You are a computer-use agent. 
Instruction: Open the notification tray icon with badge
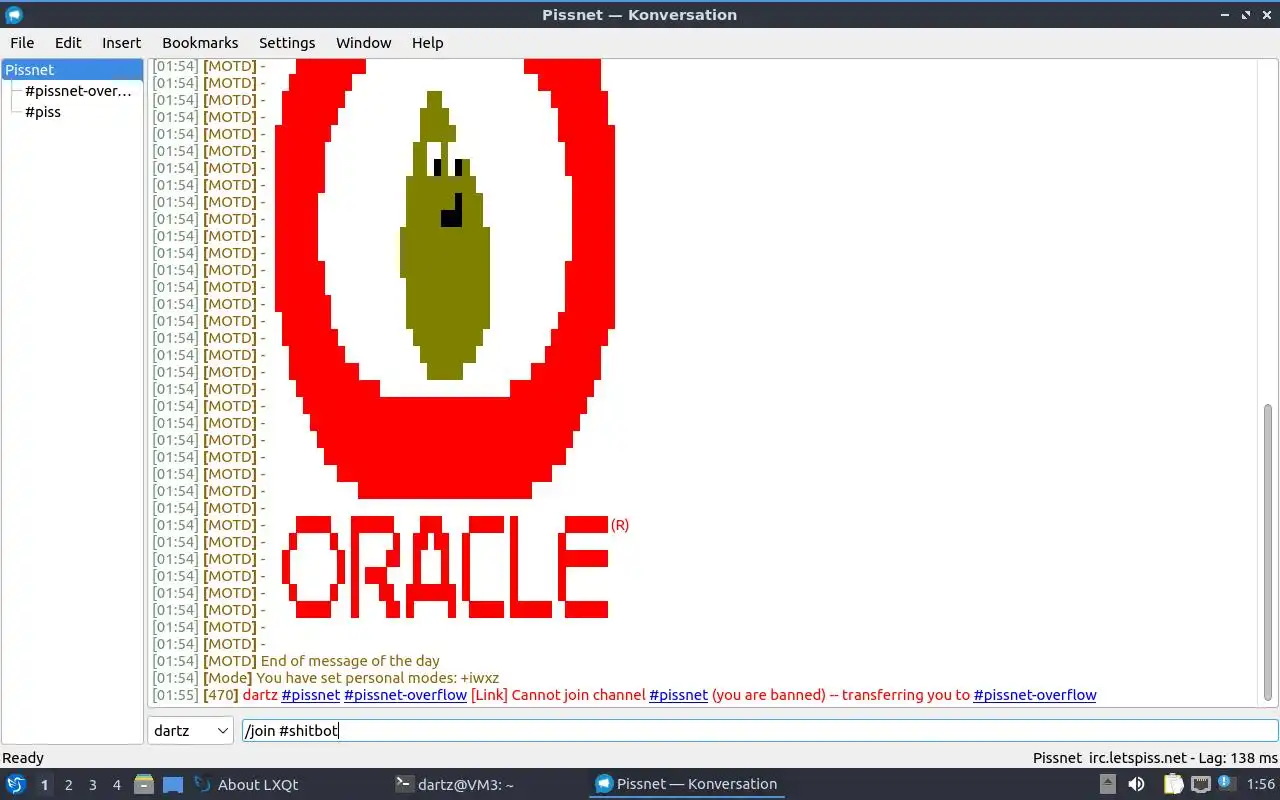click(1226, 784)
